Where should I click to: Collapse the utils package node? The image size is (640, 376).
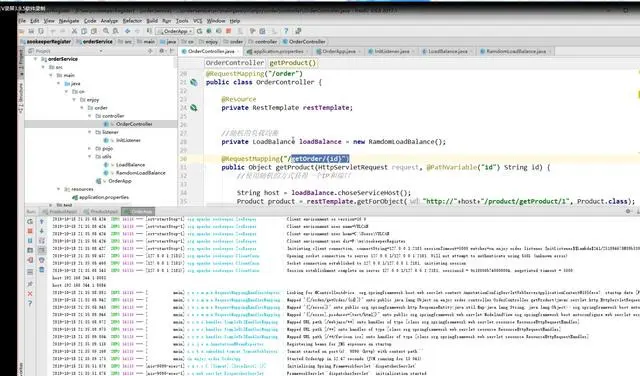(x=90, y=157)
